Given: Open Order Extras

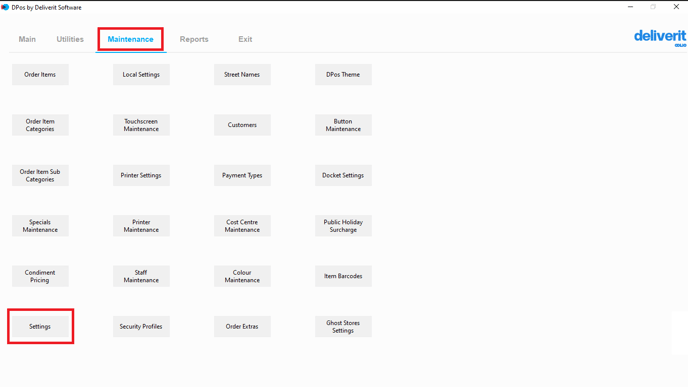Looking at the screenshot, I should 242,326.
